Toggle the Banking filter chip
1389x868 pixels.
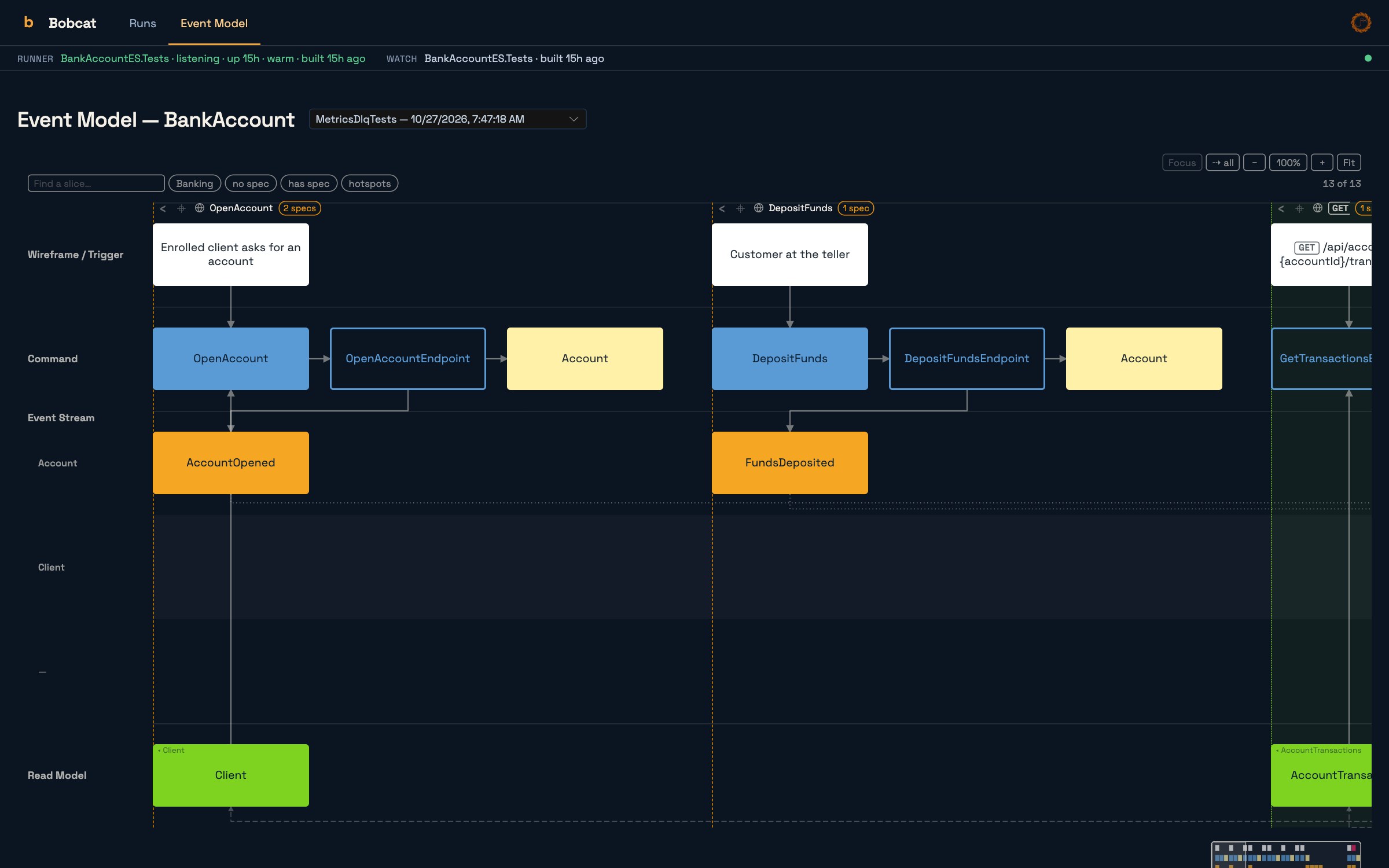(194, 183)
